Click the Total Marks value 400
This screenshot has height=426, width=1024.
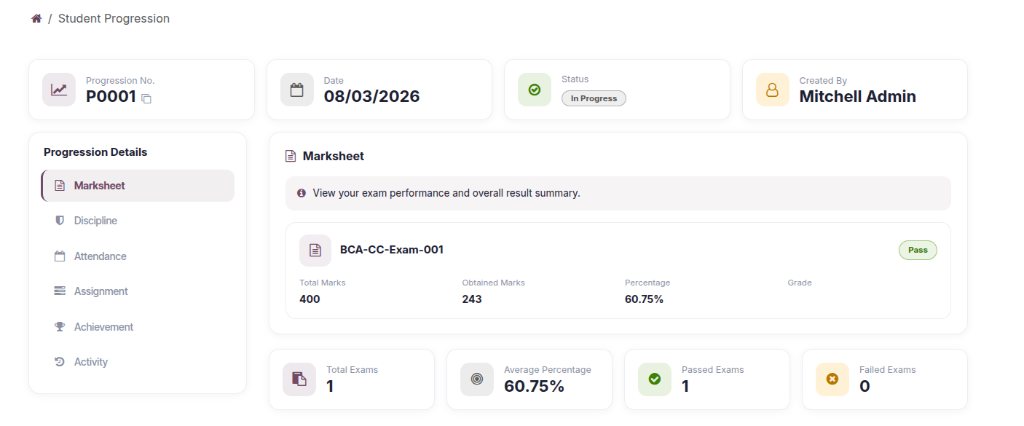(x=310, y=299)
